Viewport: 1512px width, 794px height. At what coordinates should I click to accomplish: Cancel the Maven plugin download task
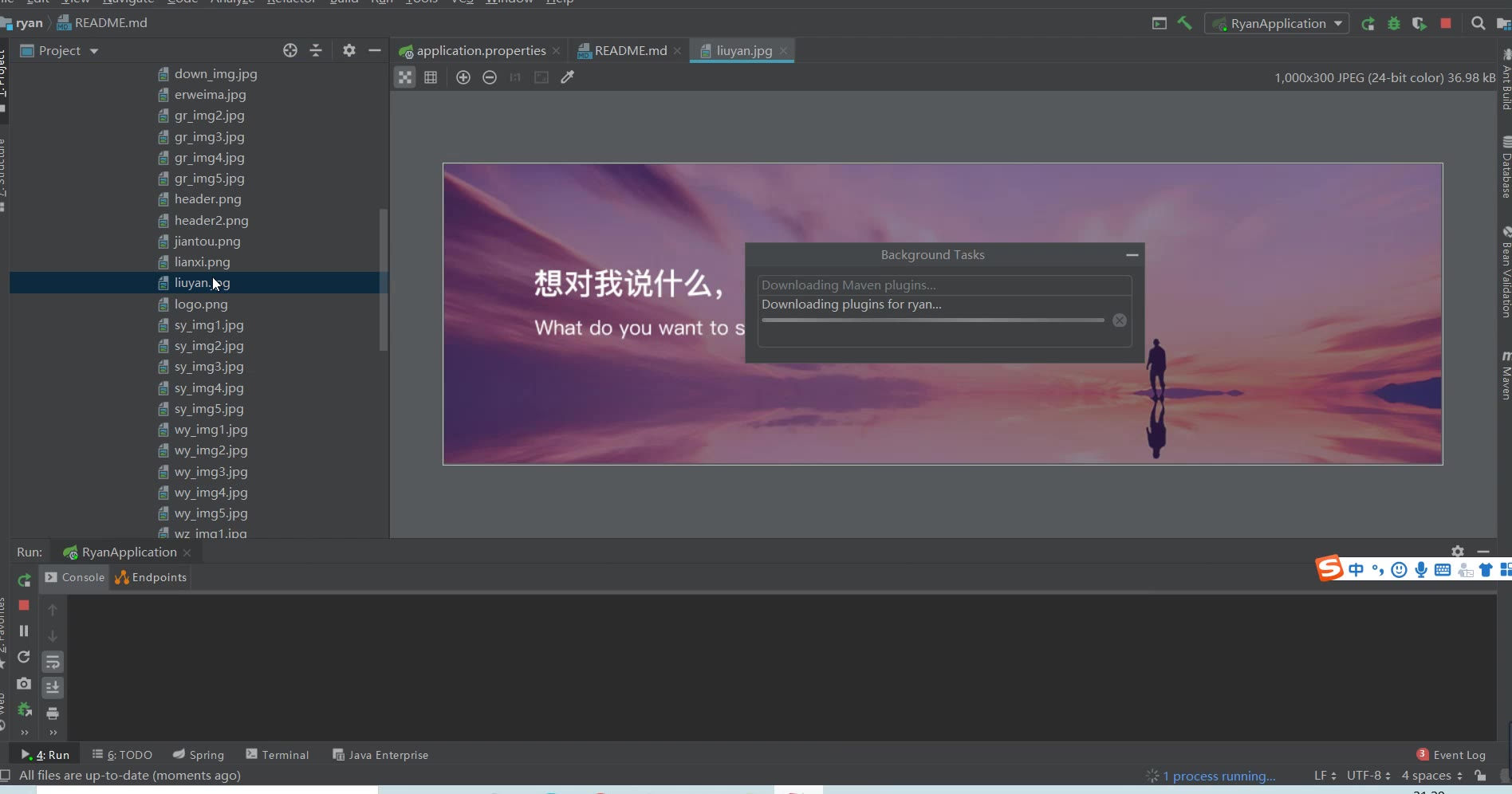pos(1120,320)
